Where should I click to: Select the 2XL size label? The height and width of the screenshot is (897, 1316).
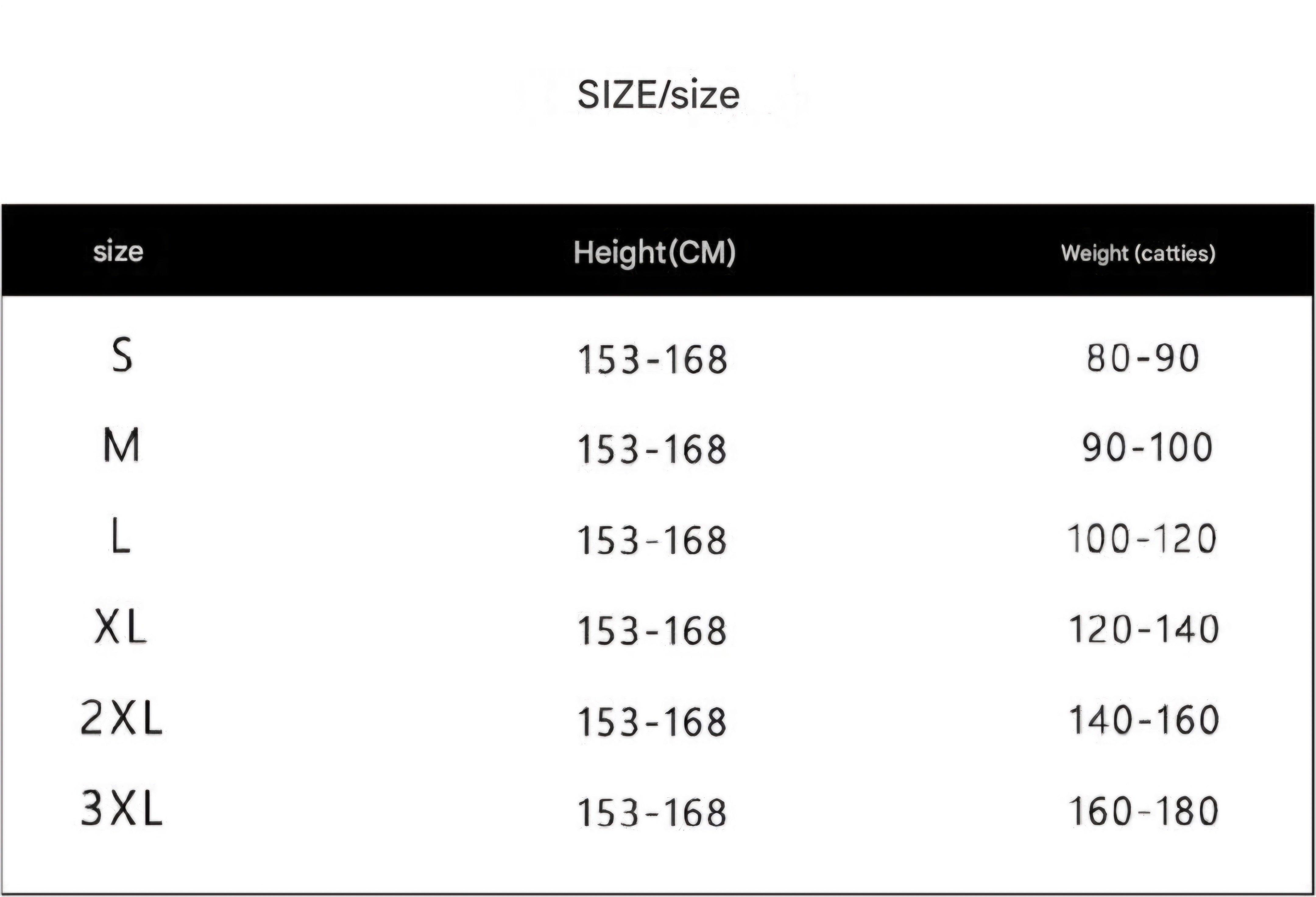click(121, 718)
